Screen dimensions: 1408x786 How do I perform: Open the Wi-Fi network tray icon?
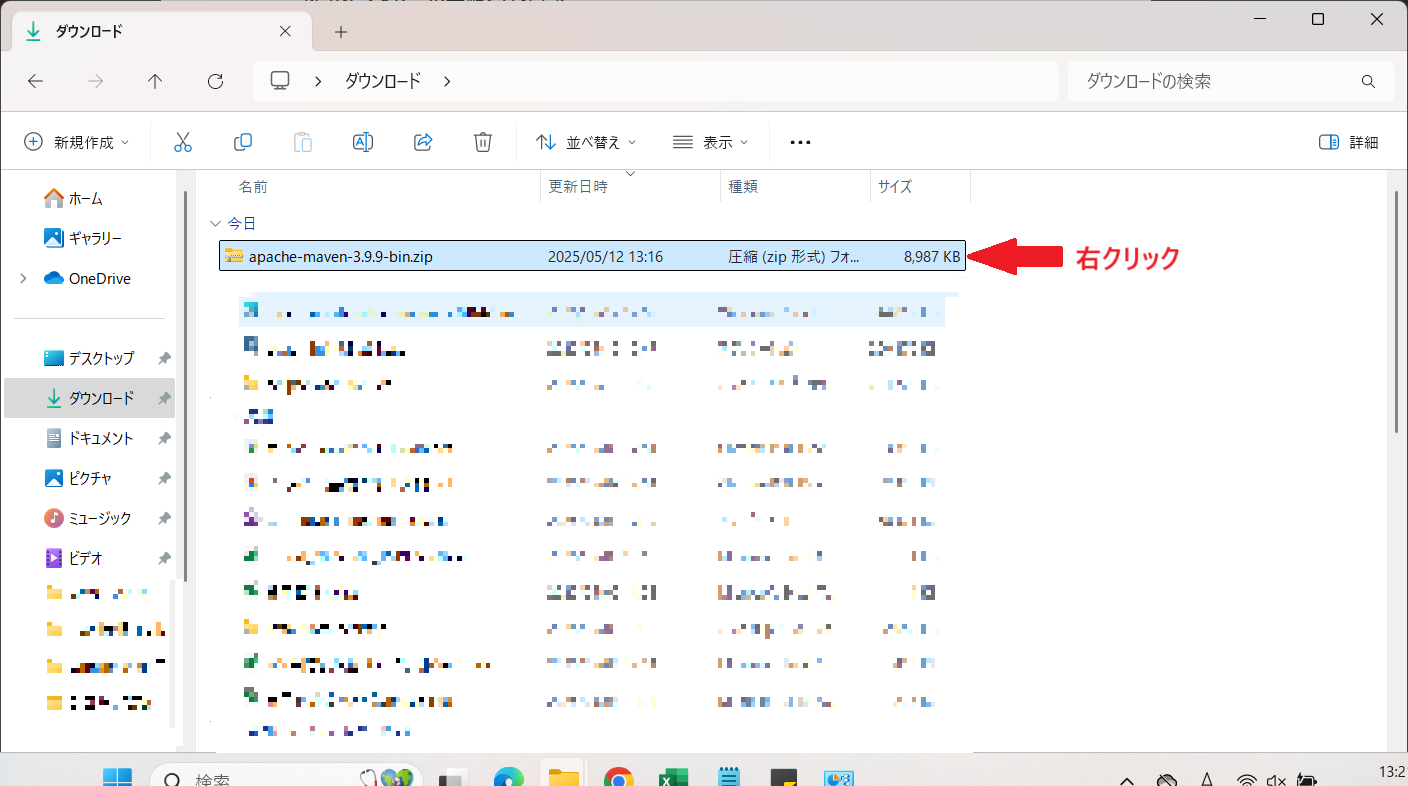point(1246,780)
